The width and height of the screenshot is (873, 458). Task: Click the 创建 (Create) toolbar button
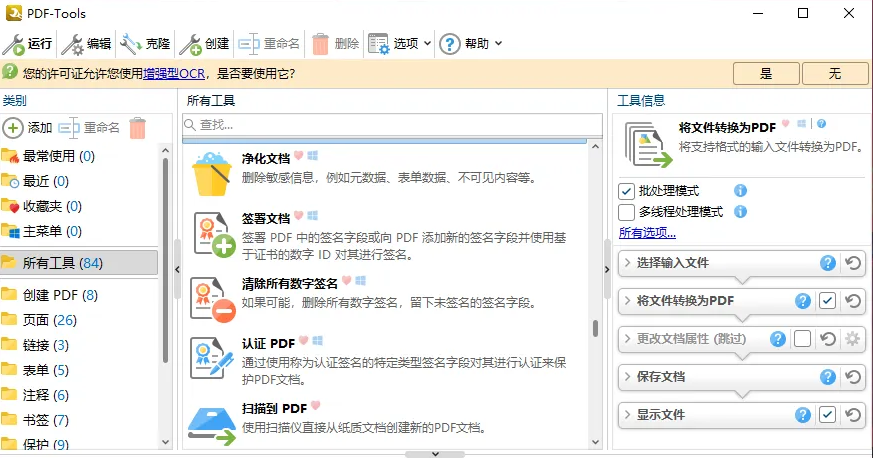coord(204,44)
